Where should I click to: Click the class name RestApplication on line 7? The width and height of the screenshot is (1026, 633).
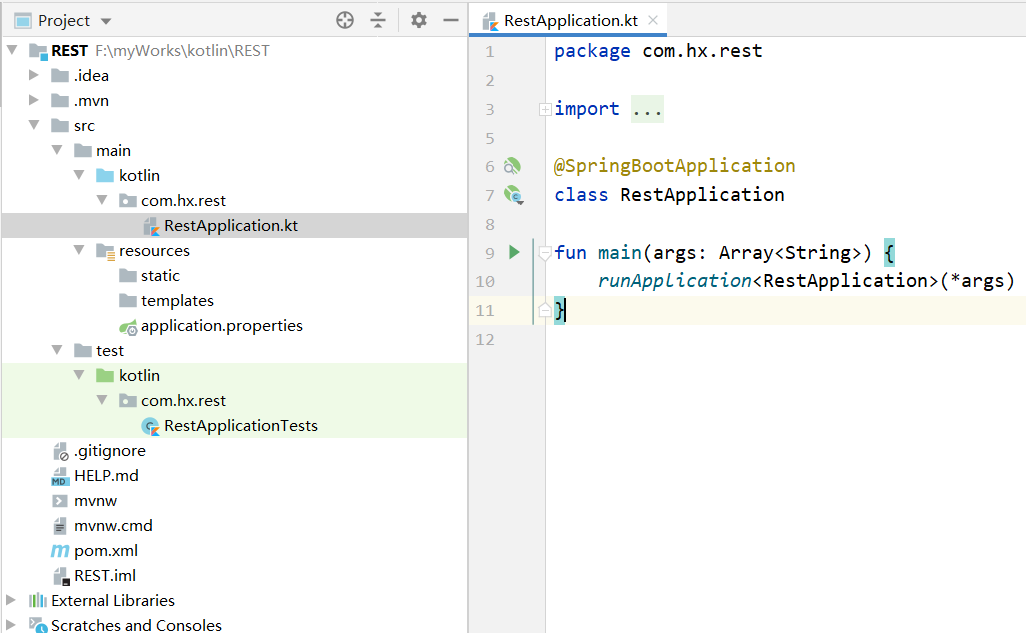pos(702,194)
